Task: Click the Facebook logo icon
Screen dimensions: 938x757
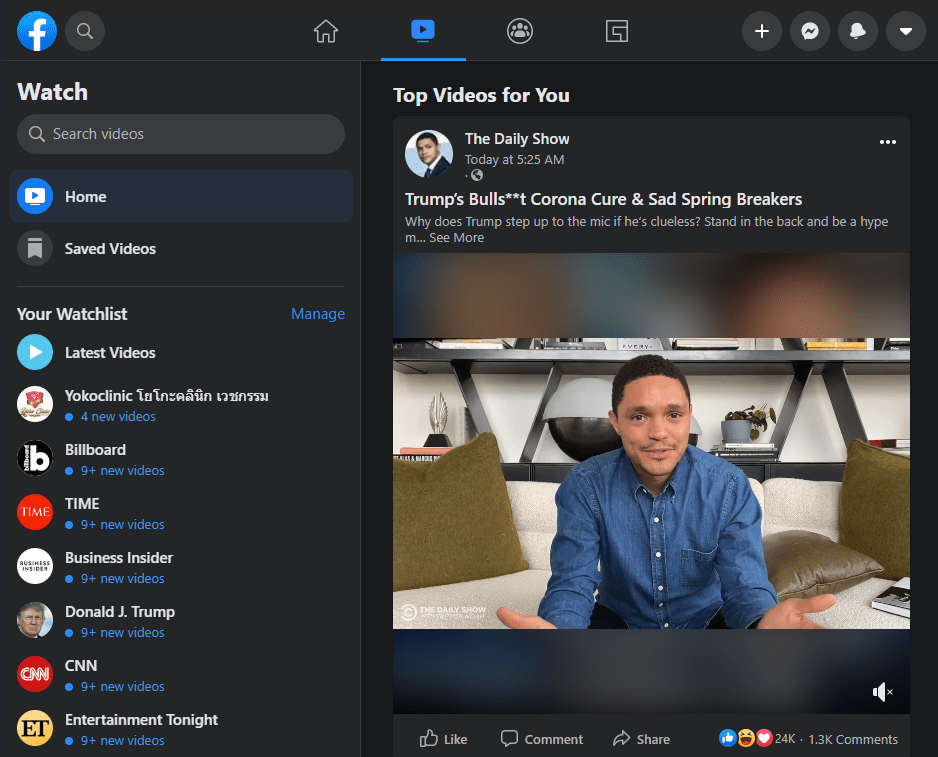Action: click(37, 31)
